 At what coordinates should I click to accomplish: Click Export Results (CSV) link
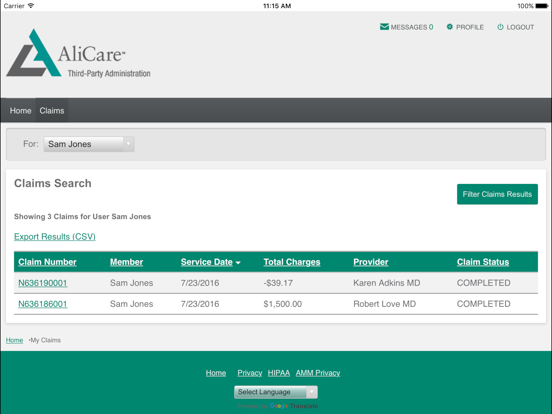55,237
